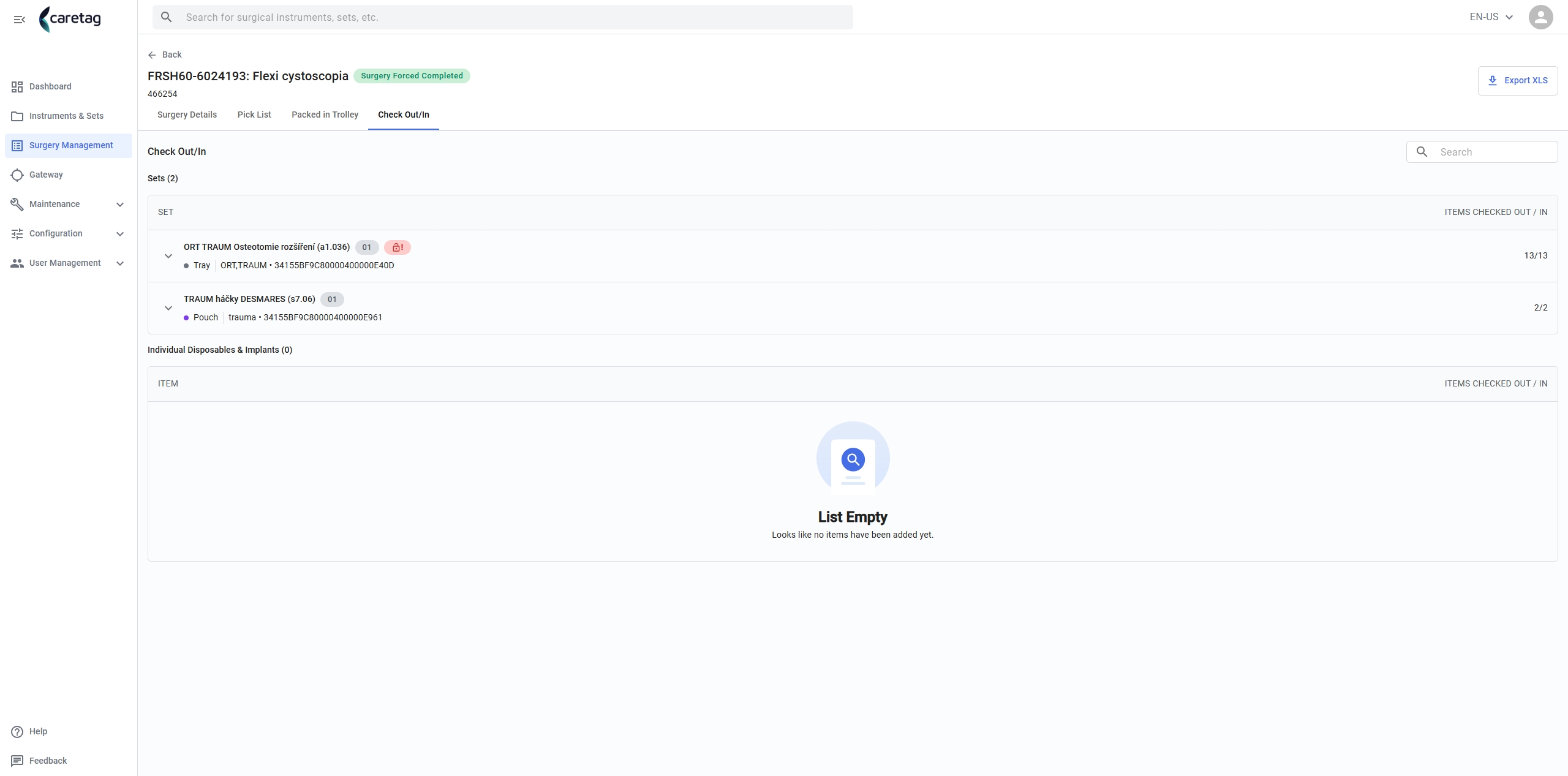The image size is (1568, 776).
Task: Click the Tray label with grey dot
Action: (x=197, y=265)
